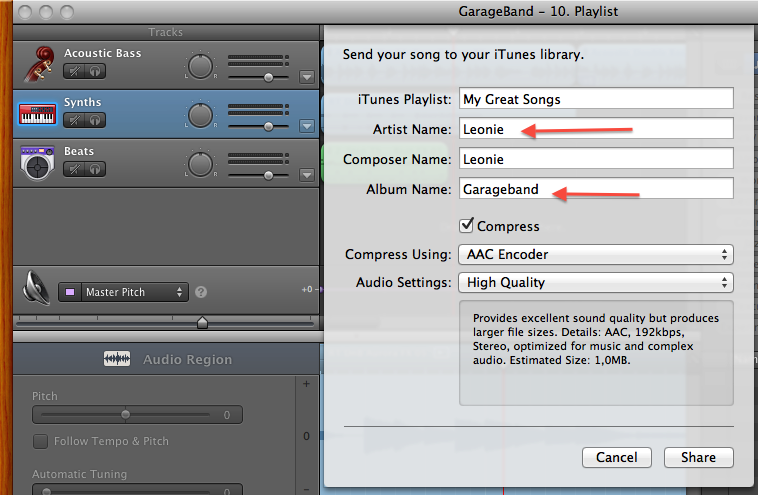Click the Composer Name field
Image resolution: width=758 pixels, height=495 pixels.
[596, 159]
